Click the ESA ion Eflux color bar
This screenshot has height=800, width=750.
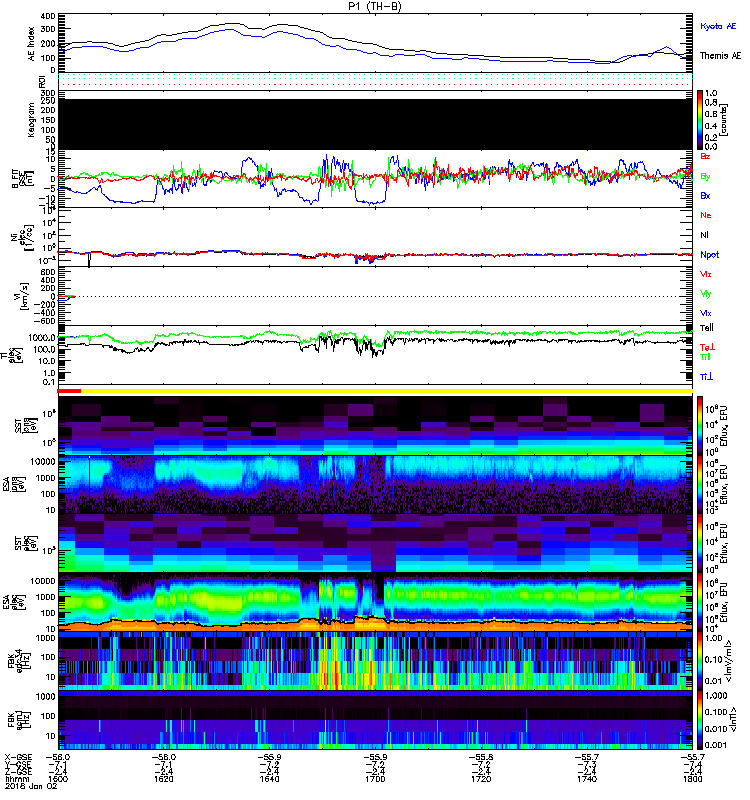700,485
